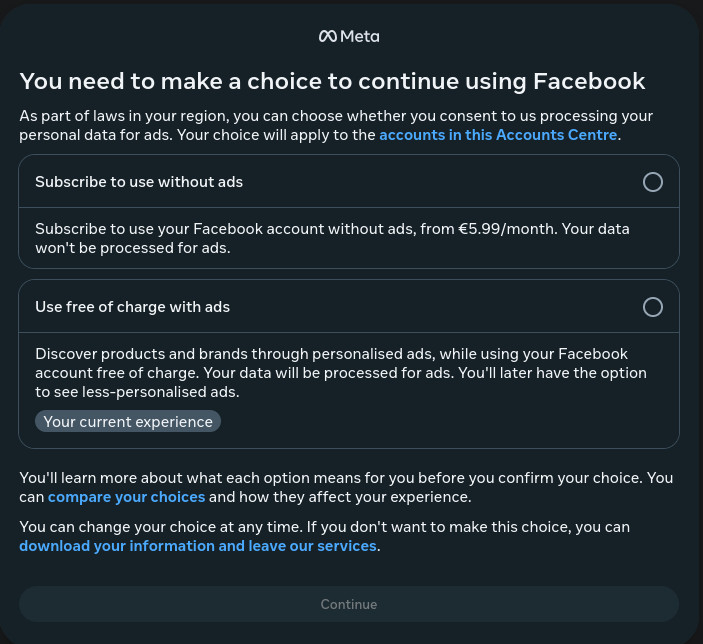Click the 'Use free of charge with ads' title
Screen dimensions: 703x644
coord(132,307)
